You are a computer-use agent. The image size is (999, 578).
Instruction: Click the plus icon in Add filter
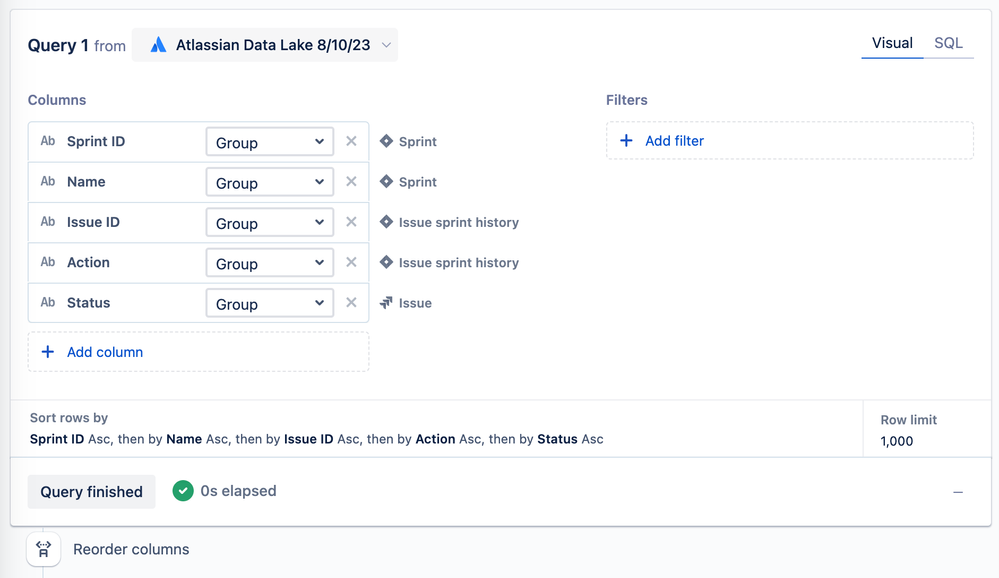tap(626, 140)
